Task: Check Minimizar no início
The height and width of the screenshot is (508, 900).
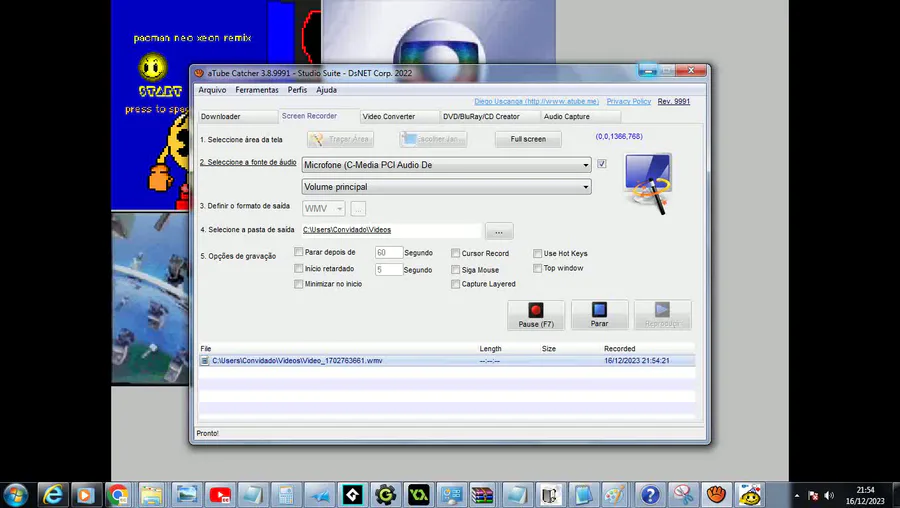Action: [x=298, y=284]
